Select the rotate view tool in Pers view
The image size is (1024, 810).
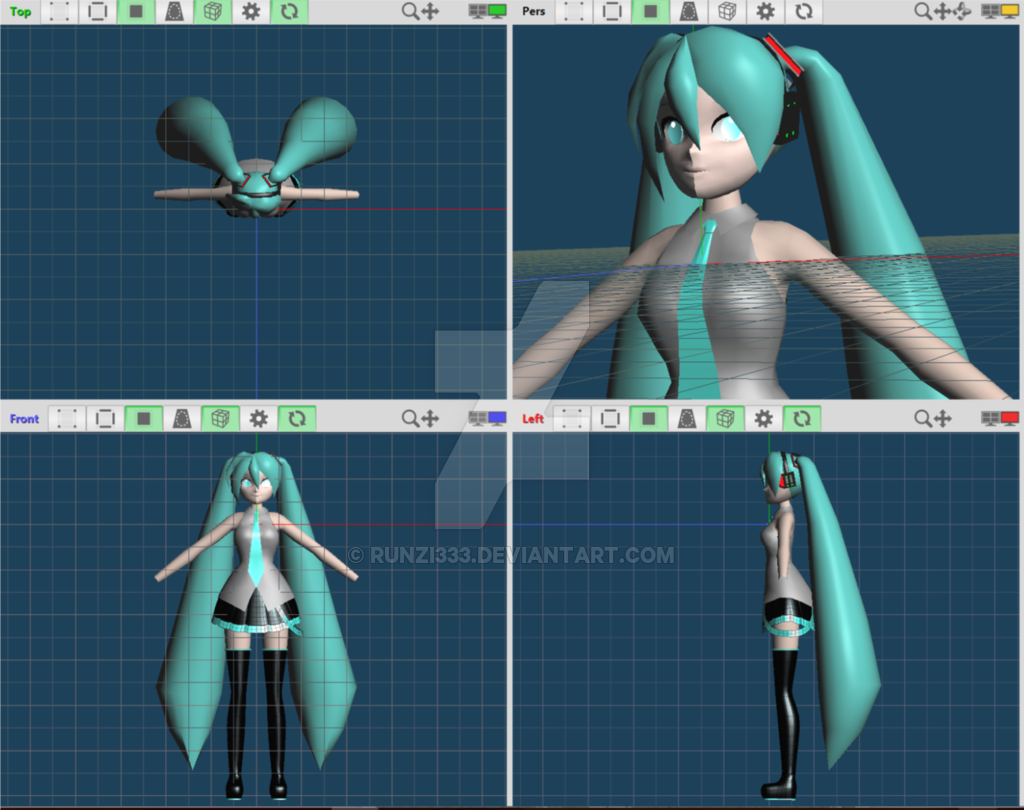point(963,11)
